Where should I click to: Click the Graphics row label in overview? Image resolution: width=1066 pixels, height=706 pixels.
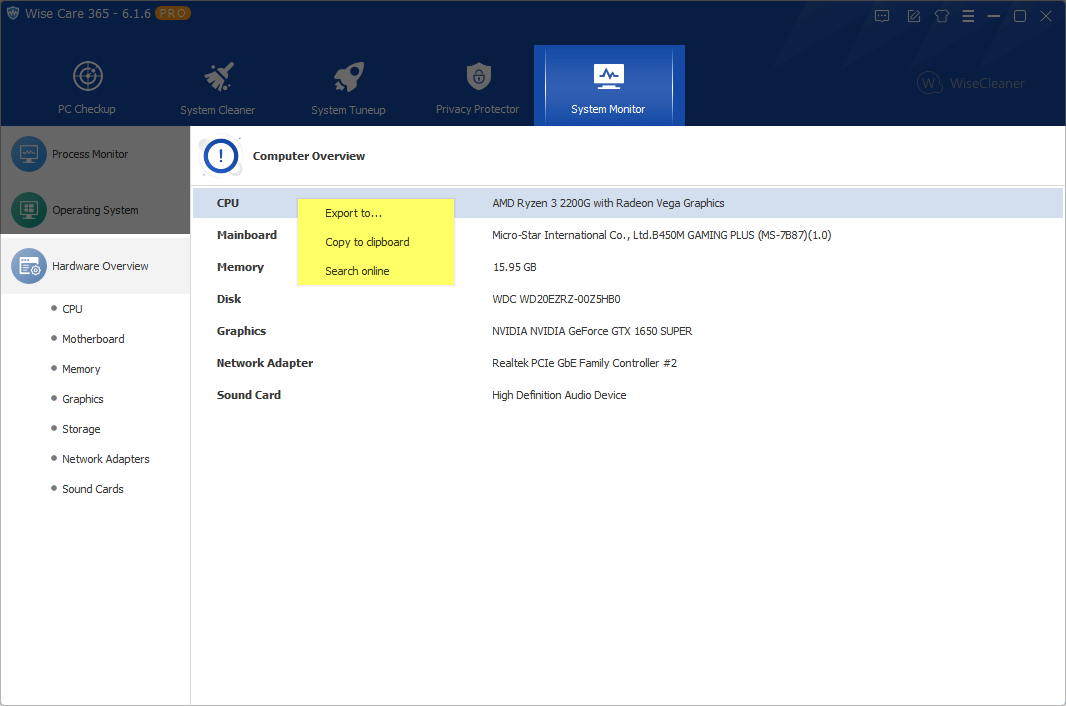(x=241, y=331)
